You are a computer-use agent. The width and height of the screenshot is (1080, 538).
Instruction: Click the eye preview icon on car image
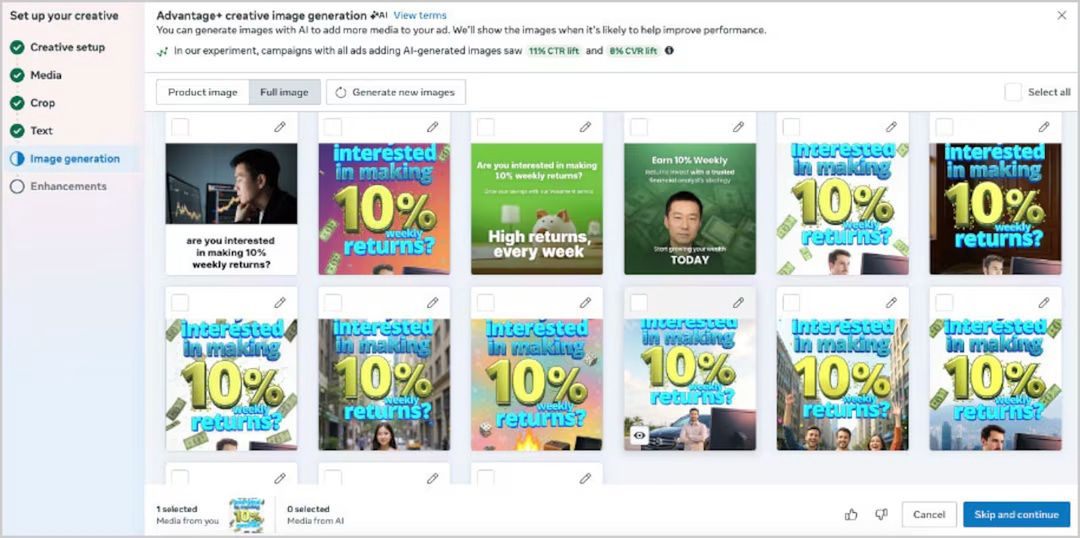(639, 436)
